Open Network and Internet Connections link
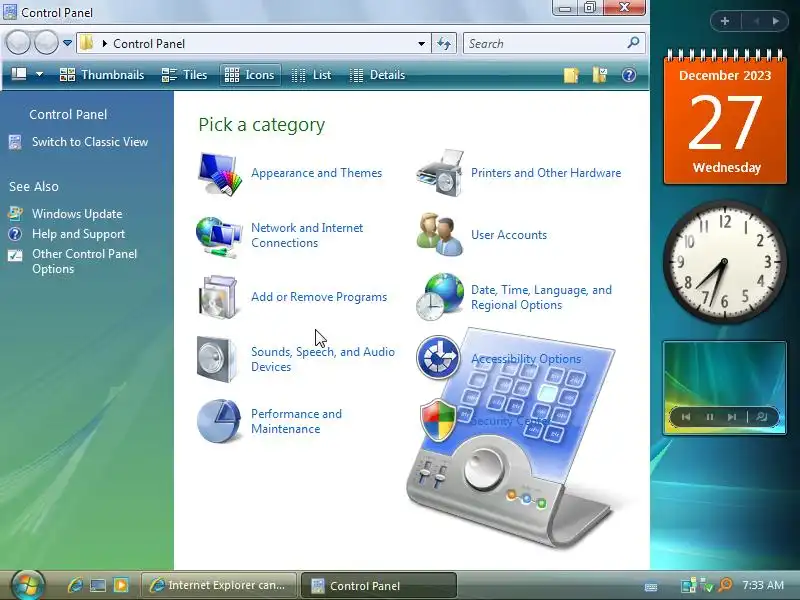 (307, 235)
